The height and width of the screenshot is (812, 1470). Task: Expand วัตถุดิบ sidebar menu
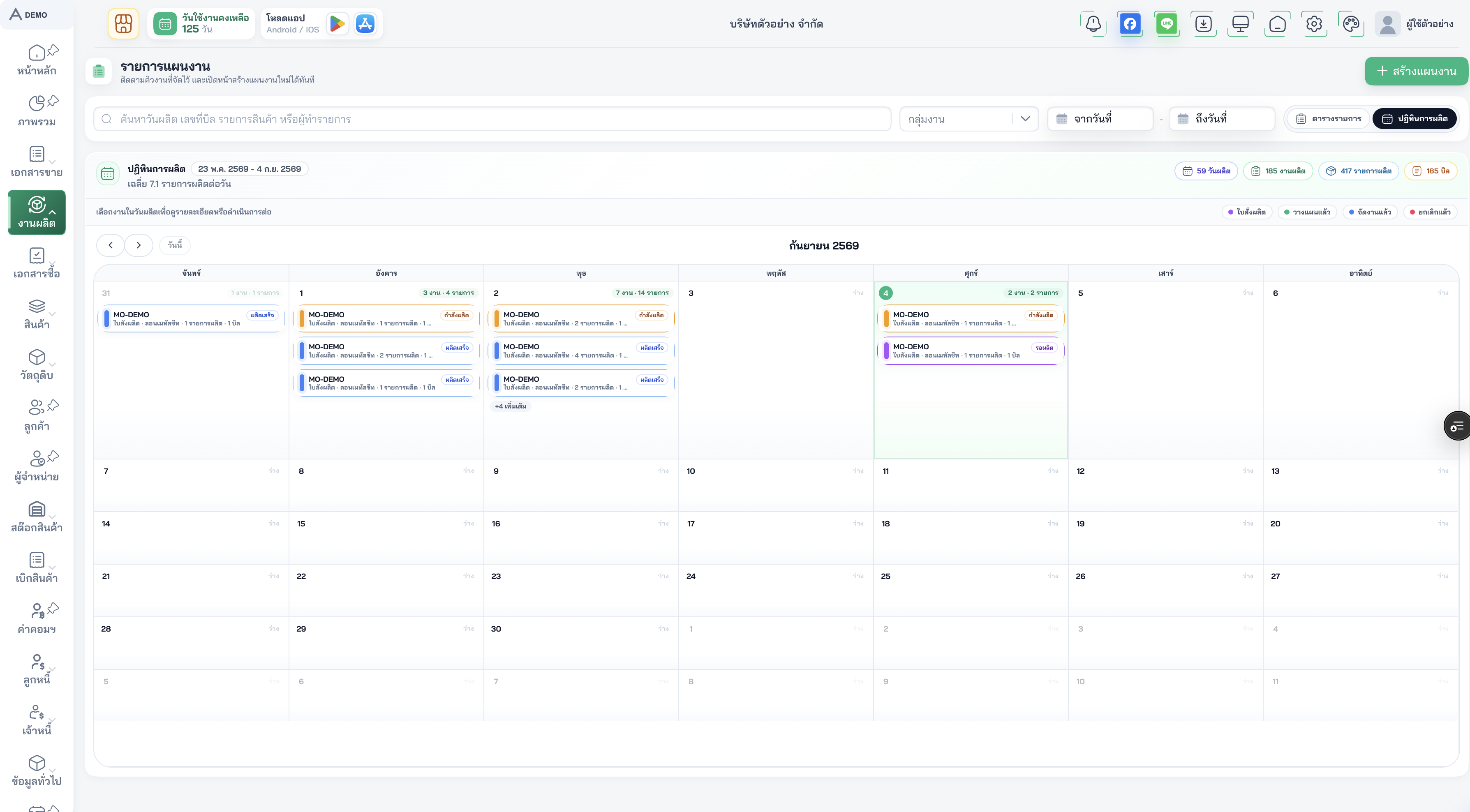pyautogui.click(x=37, y=365)
